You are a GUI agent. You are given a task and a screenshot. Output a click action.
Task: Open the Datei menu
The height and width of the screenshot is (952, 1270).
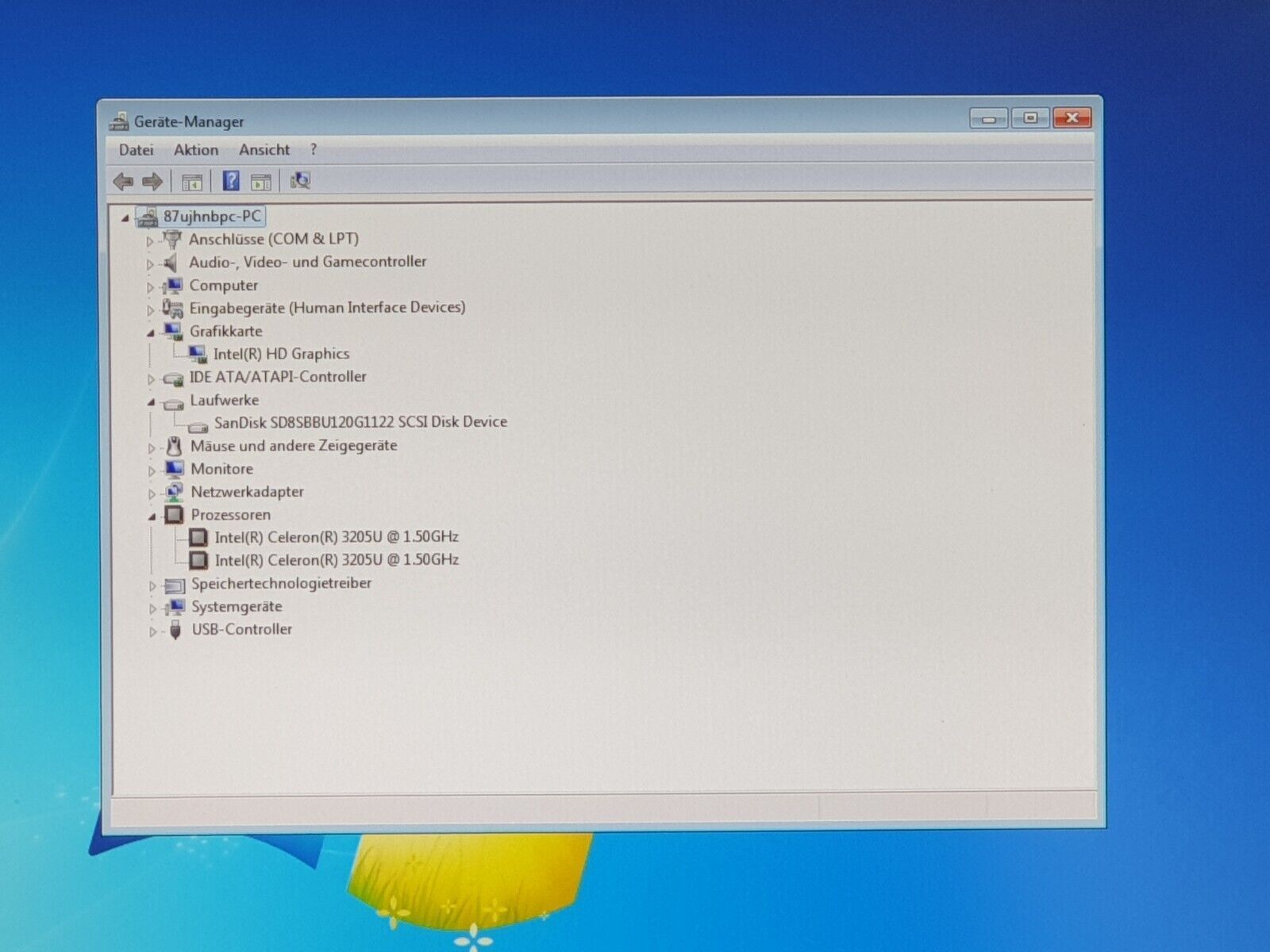point(136,150)
